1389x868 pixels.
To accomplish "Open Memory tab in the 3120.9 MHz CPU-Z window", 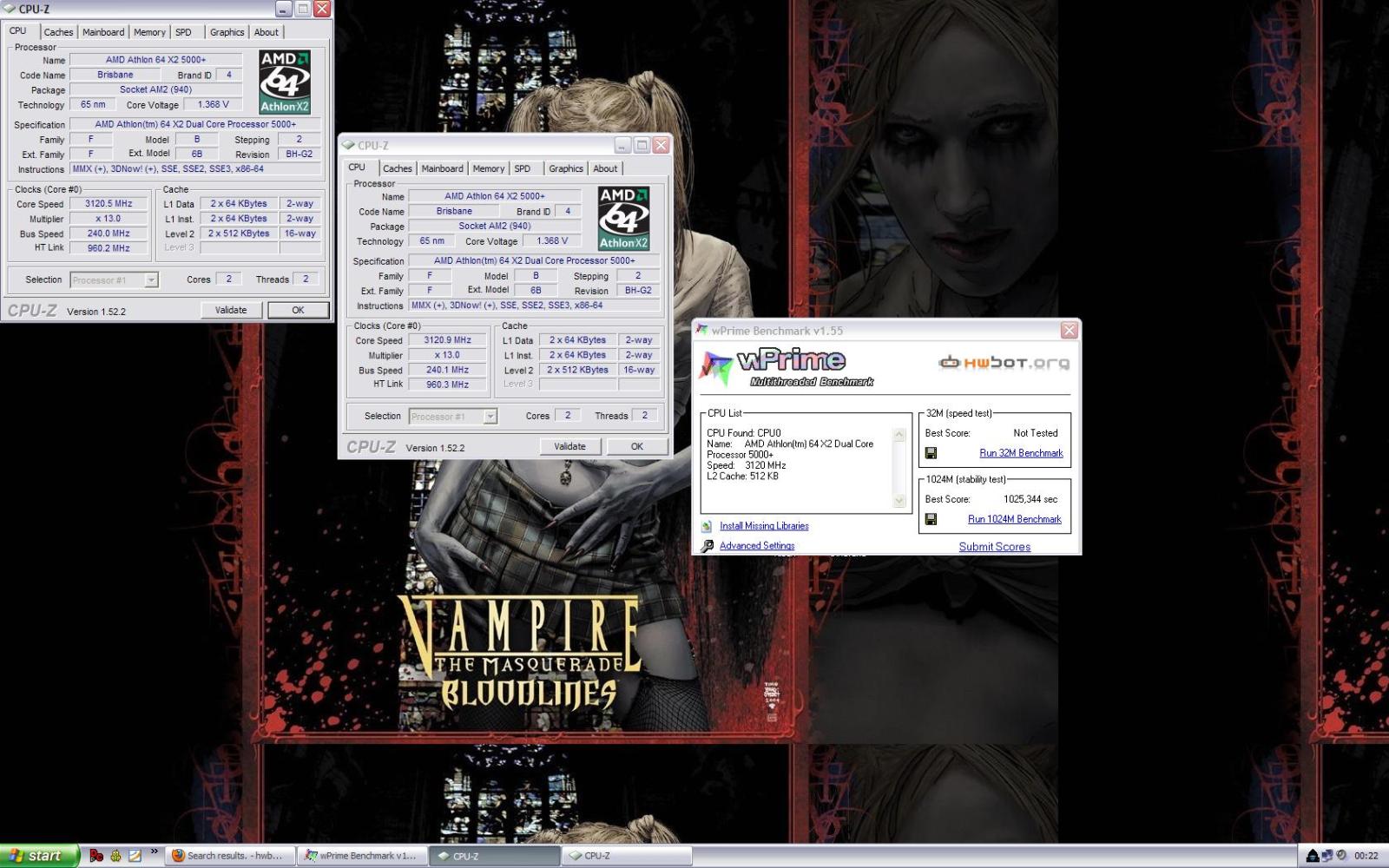I will [488, 168].
